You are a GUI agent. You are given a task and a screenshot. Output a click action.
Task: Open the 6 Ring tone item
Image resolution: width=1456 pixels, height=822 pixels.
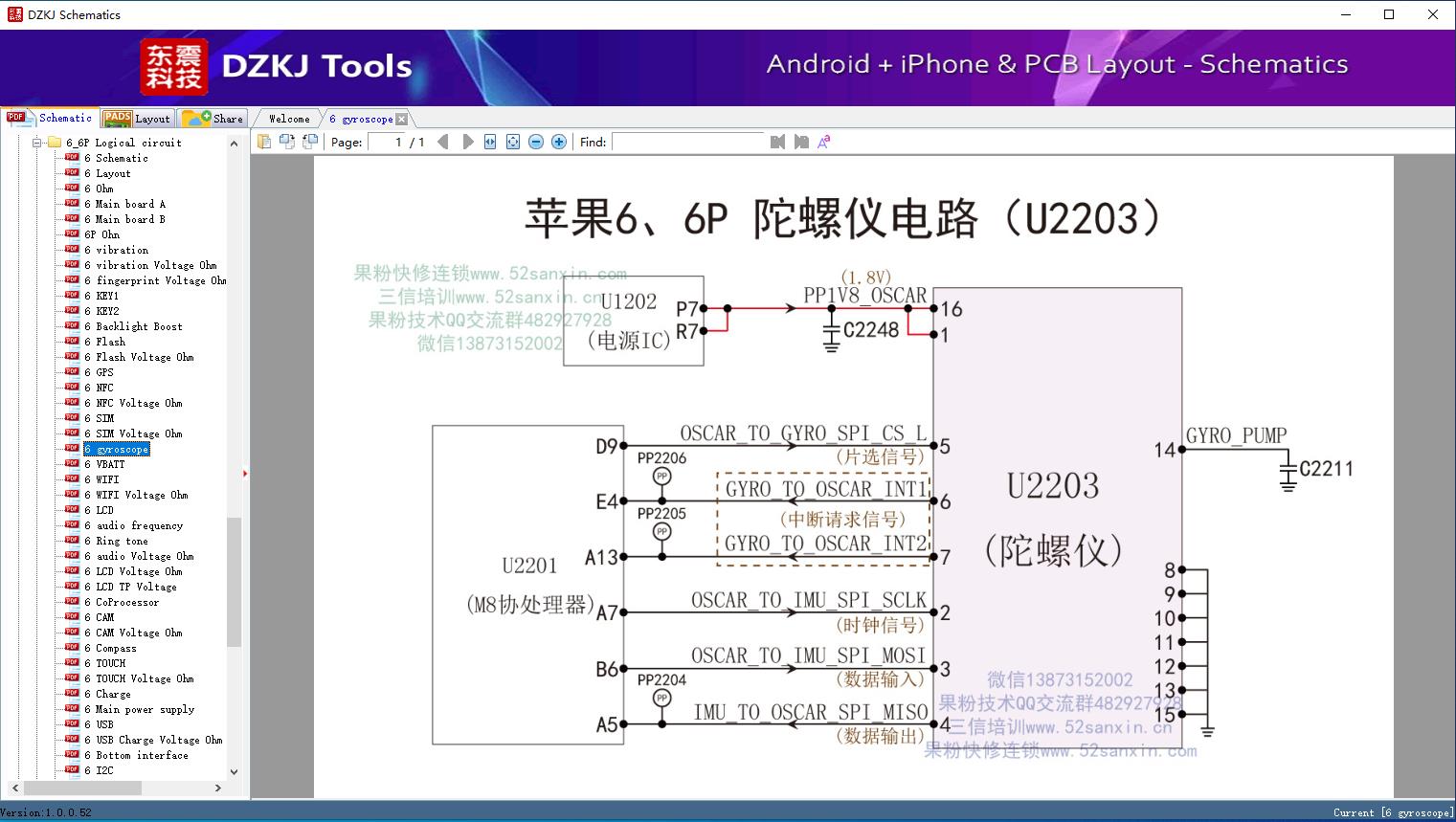click(116, 541)
